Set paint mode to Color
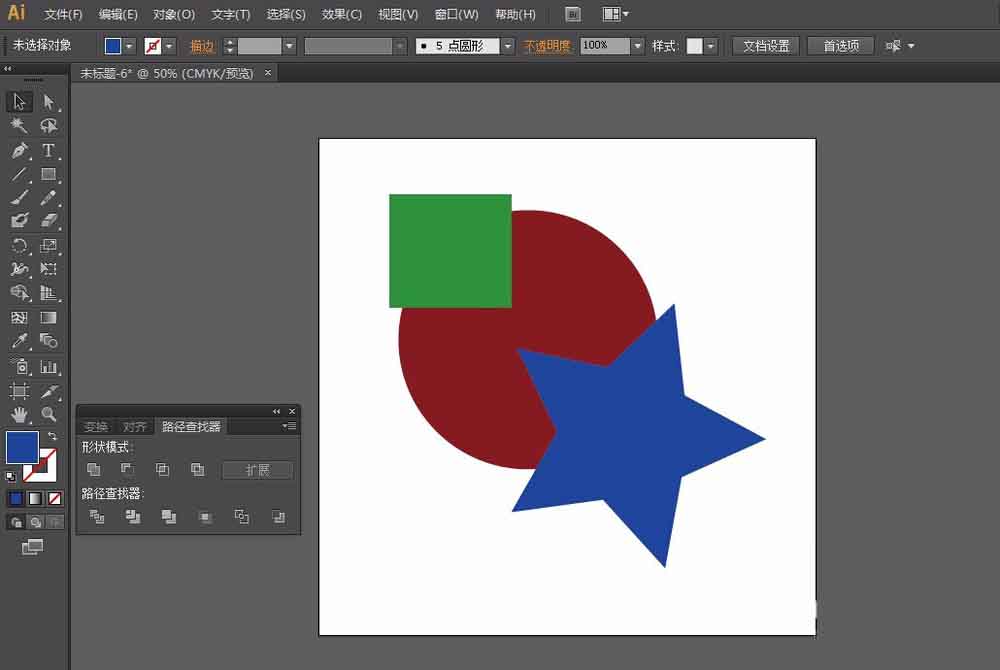 (x=16, y=499)
